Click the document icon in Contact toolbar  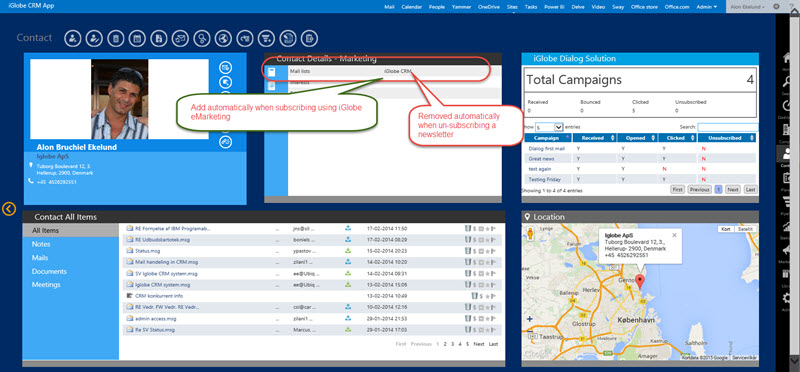click(x=159, y=38)
